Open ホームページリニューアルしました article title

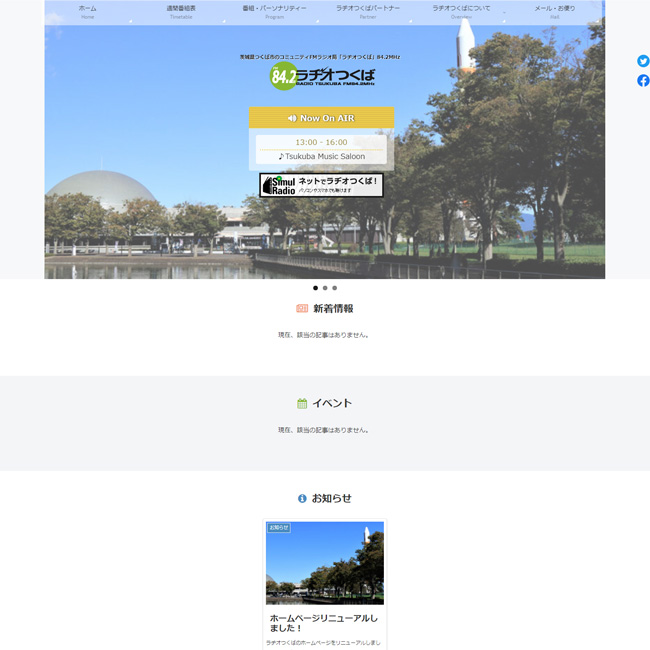[316, 624]
